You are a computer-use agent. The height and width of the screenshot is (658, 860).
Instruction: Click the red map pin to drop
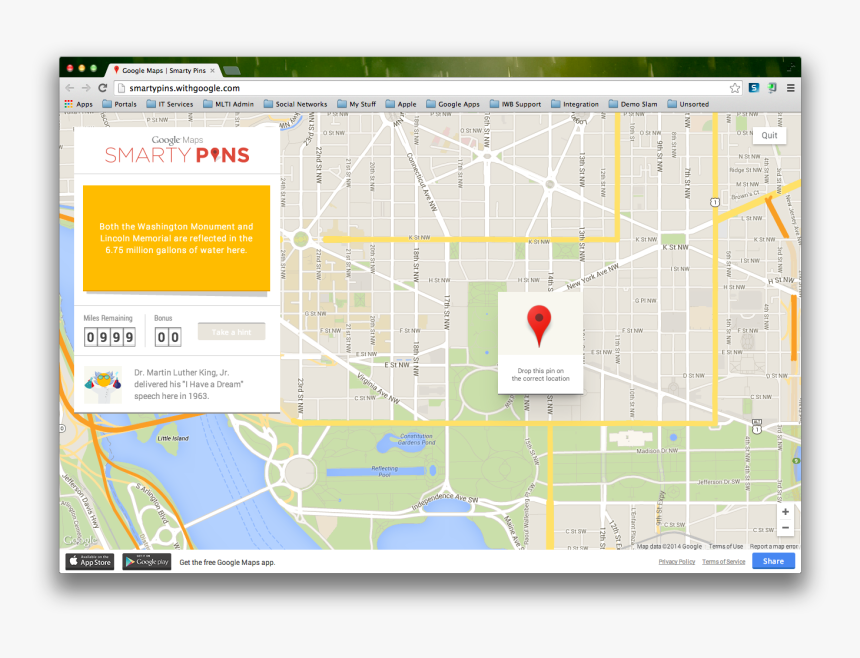tap(539, 326)
